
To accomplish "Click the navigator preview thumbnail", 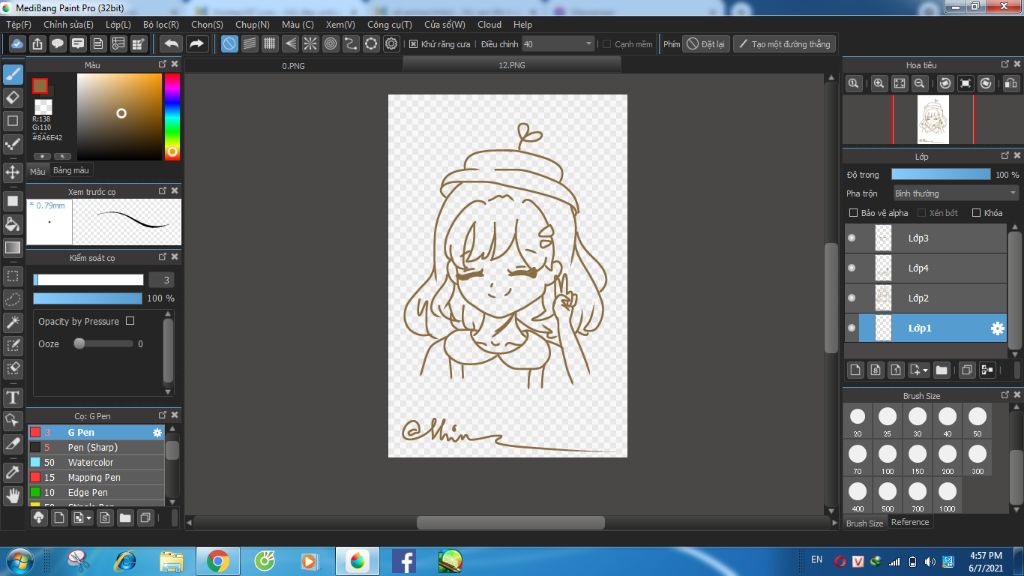I will [933, 120].
